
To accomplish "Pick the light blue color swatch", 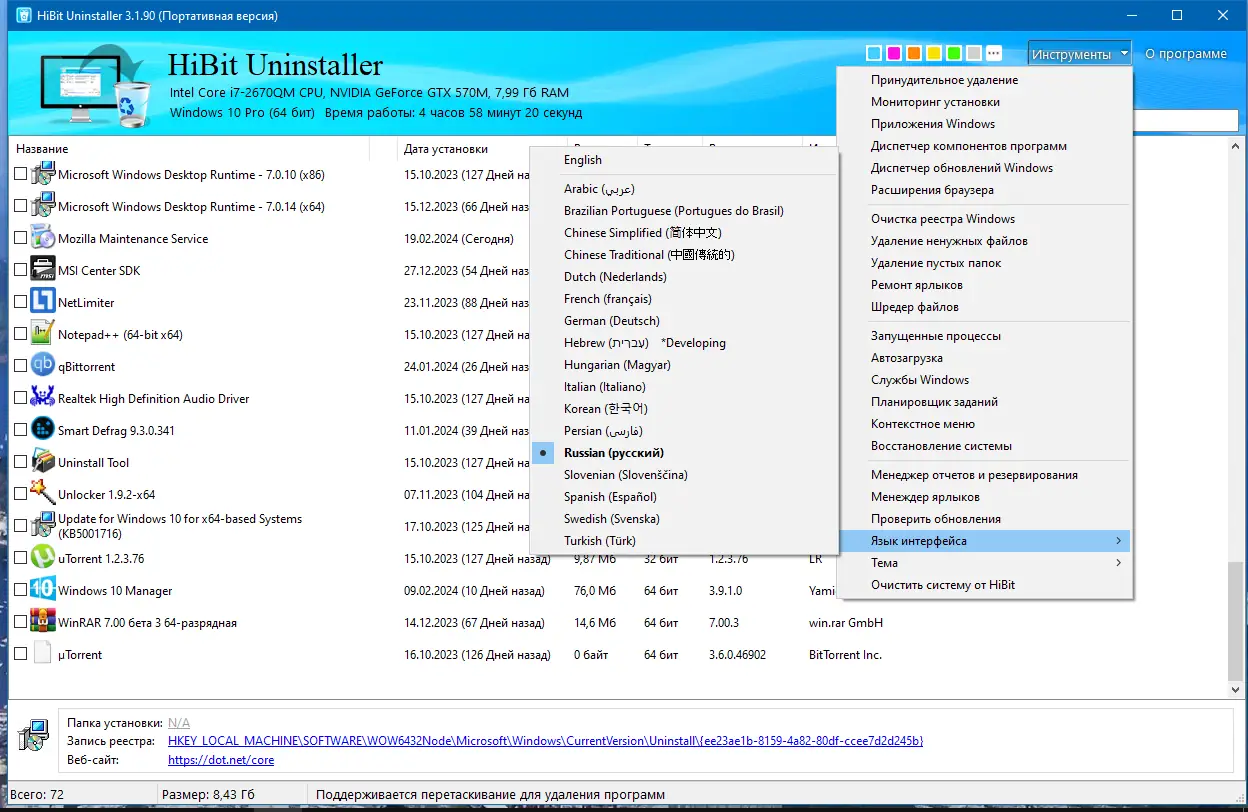I will (x=874, y=53).
